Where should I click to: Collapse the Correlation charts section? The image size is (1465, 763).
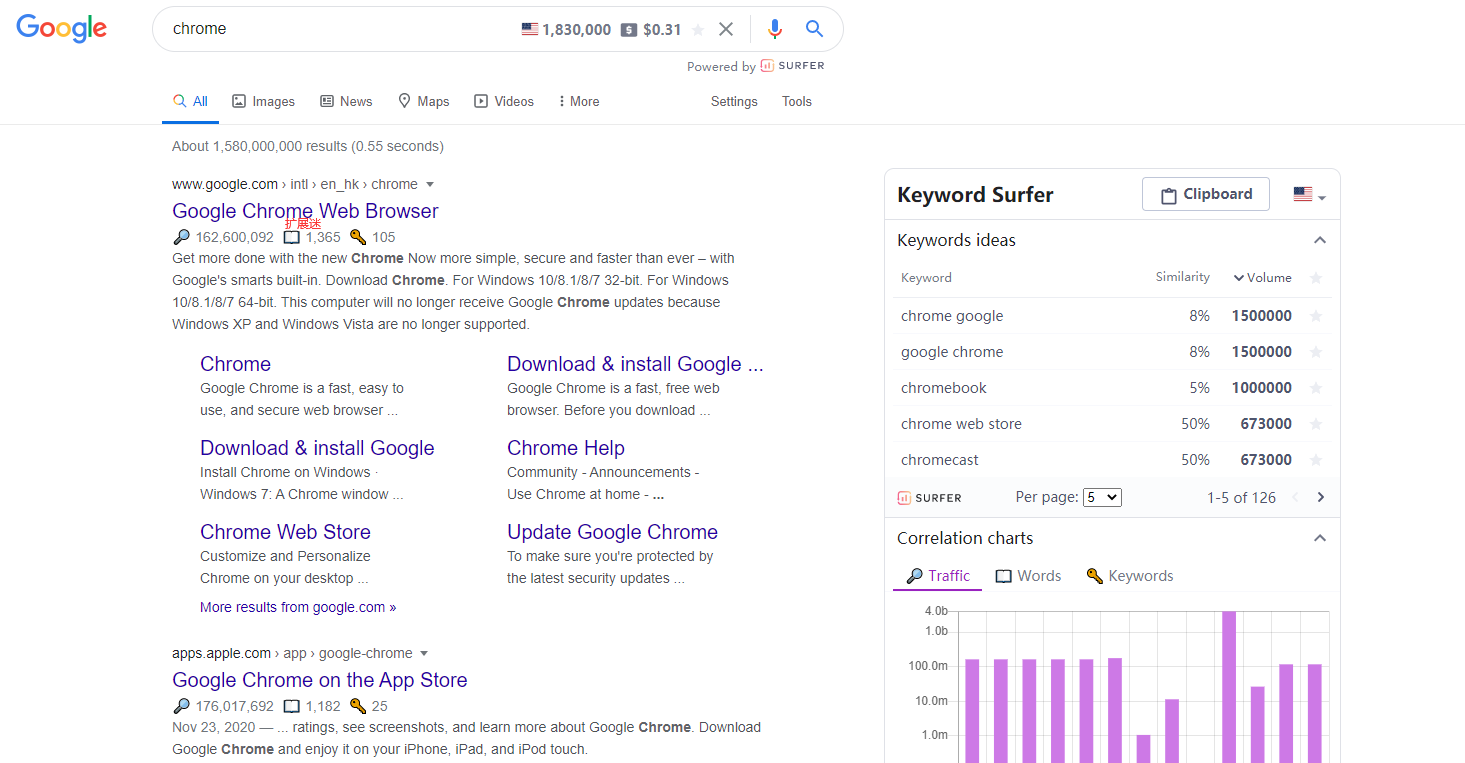pos(1320,538)
